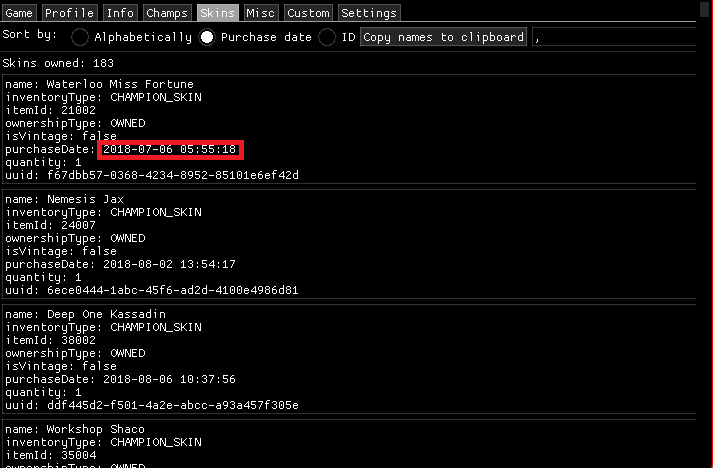Select the Skins tab
Viewport: 713px width, 468px height.
pos(217,13)
